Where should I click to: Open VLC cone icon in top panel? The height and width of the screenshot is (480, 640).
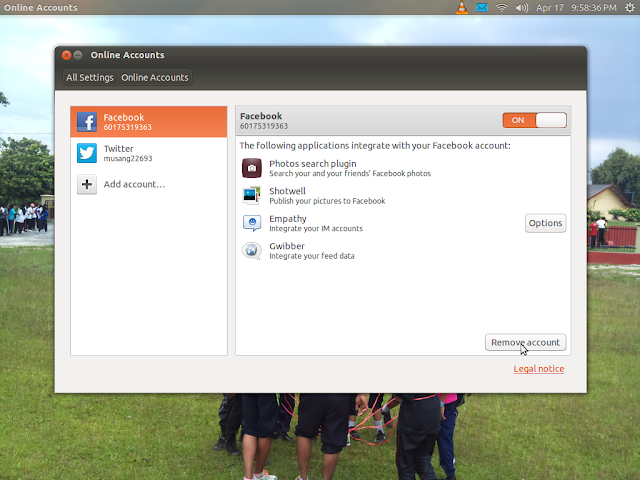[462, 7]
